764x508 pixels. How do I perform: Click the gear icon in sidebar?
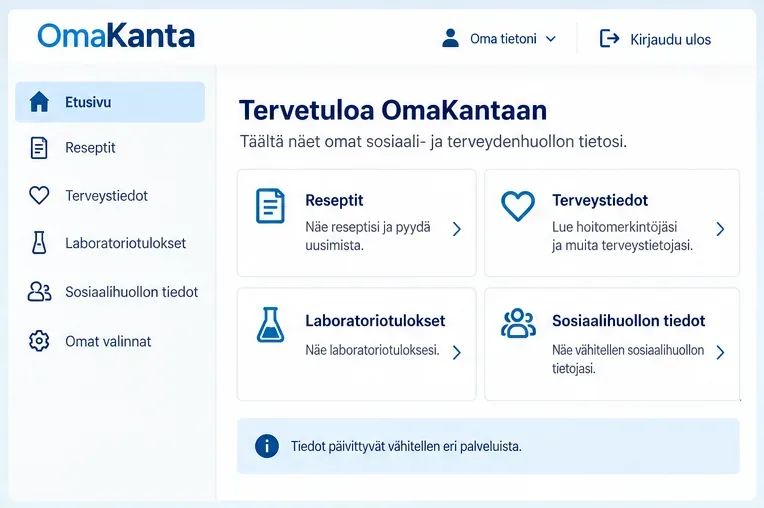[x=39, y=341]
